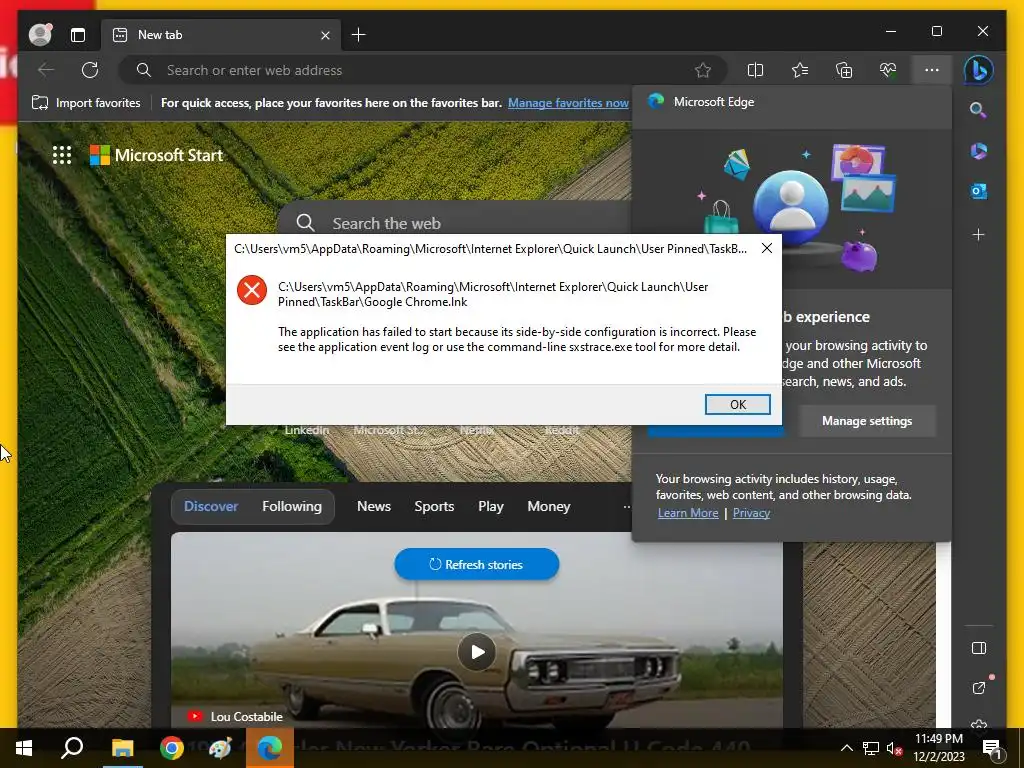Click the Microsoft Edge taskbar icon
The height and width of the screenshot is (768, 1024).
point(270,748)
